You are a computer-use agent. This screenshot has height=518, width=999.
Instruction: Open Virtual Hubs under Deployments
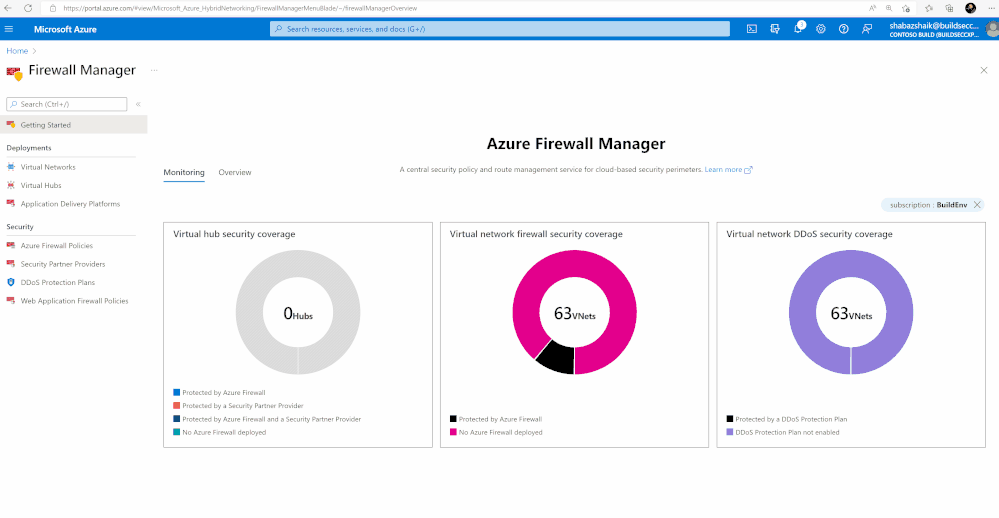pos(41,185)
